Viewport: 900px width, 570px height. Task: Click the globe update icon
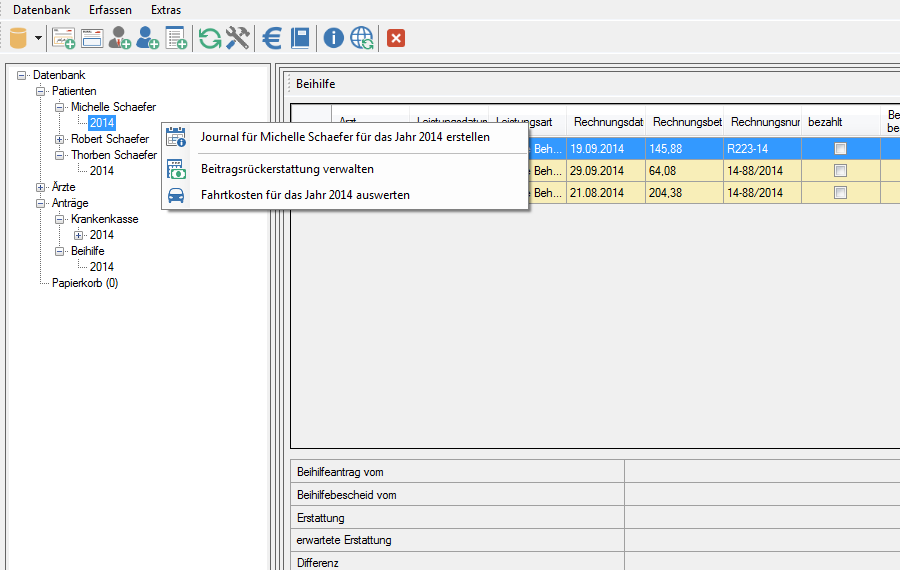(x=362, y=38)
